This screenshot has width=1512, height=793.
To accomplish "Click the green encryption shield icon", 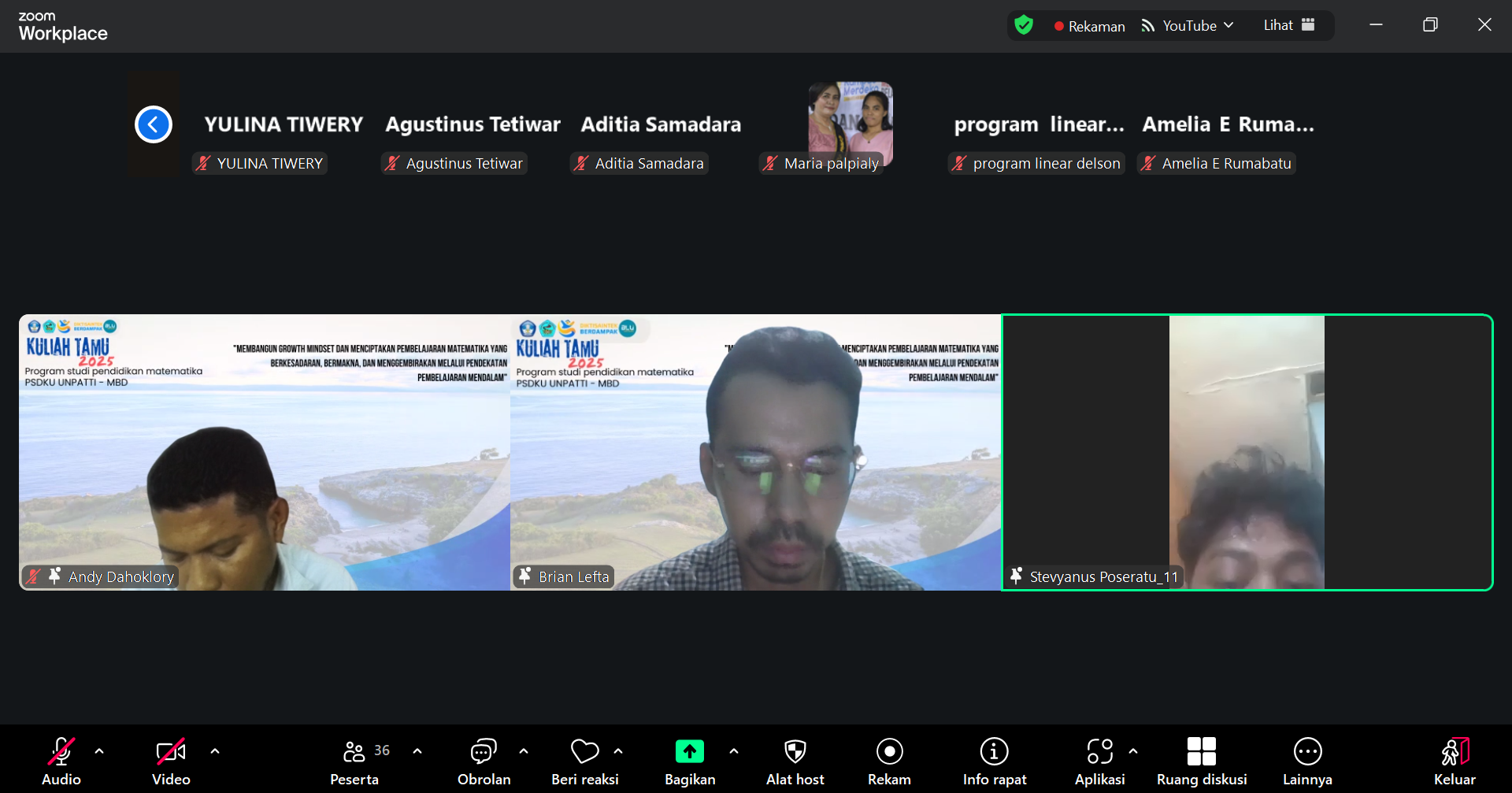I will [x=1024, y=25].
